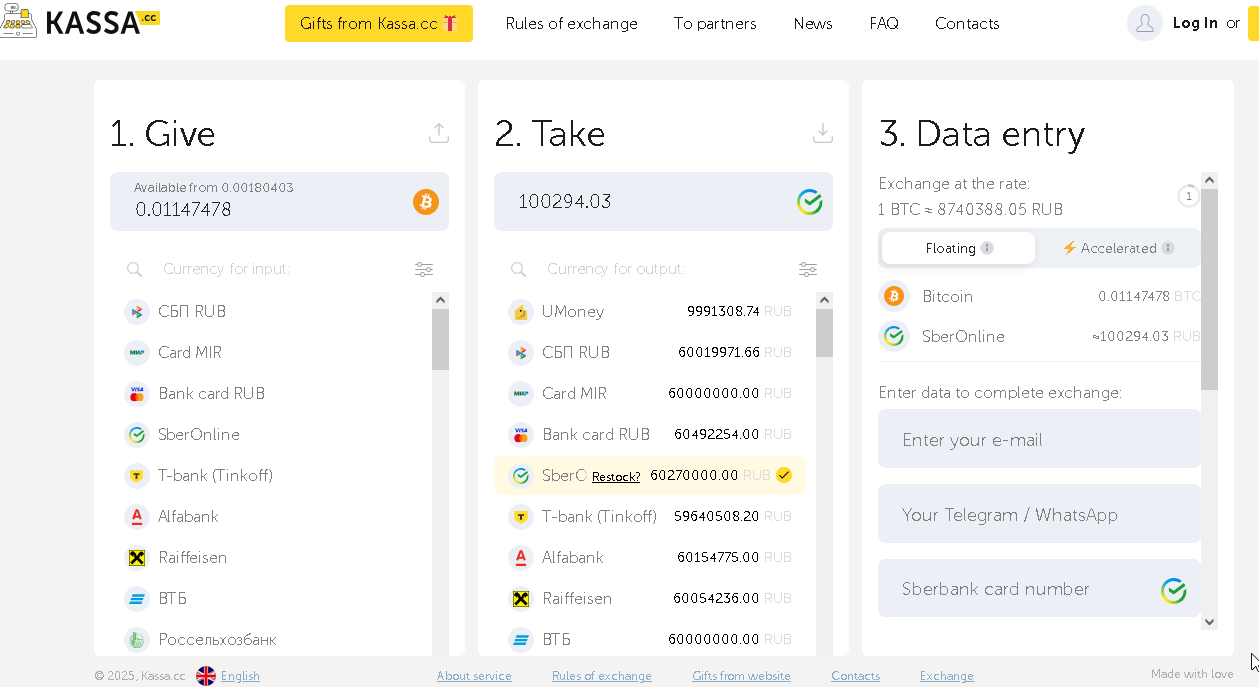The height and width of the screenshot is (687, 1259).
Task: Focus the Currency for input search box
Action: tap(280, 269)
